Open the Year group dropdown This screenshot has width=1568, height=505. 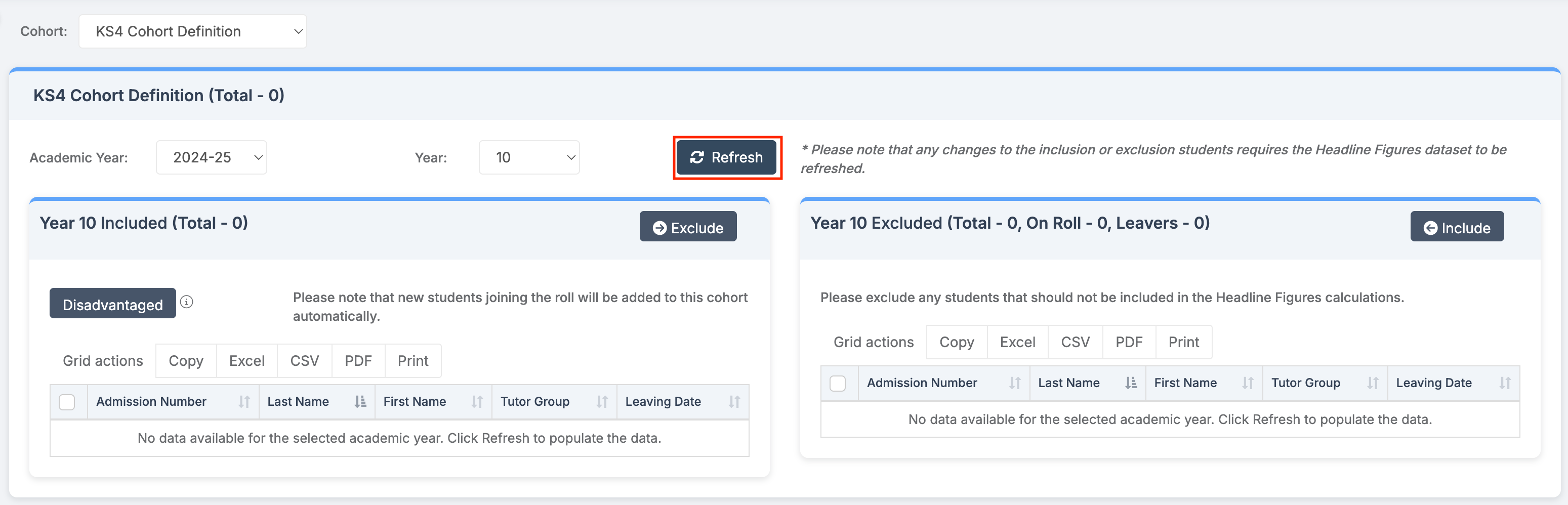[528, 157]
